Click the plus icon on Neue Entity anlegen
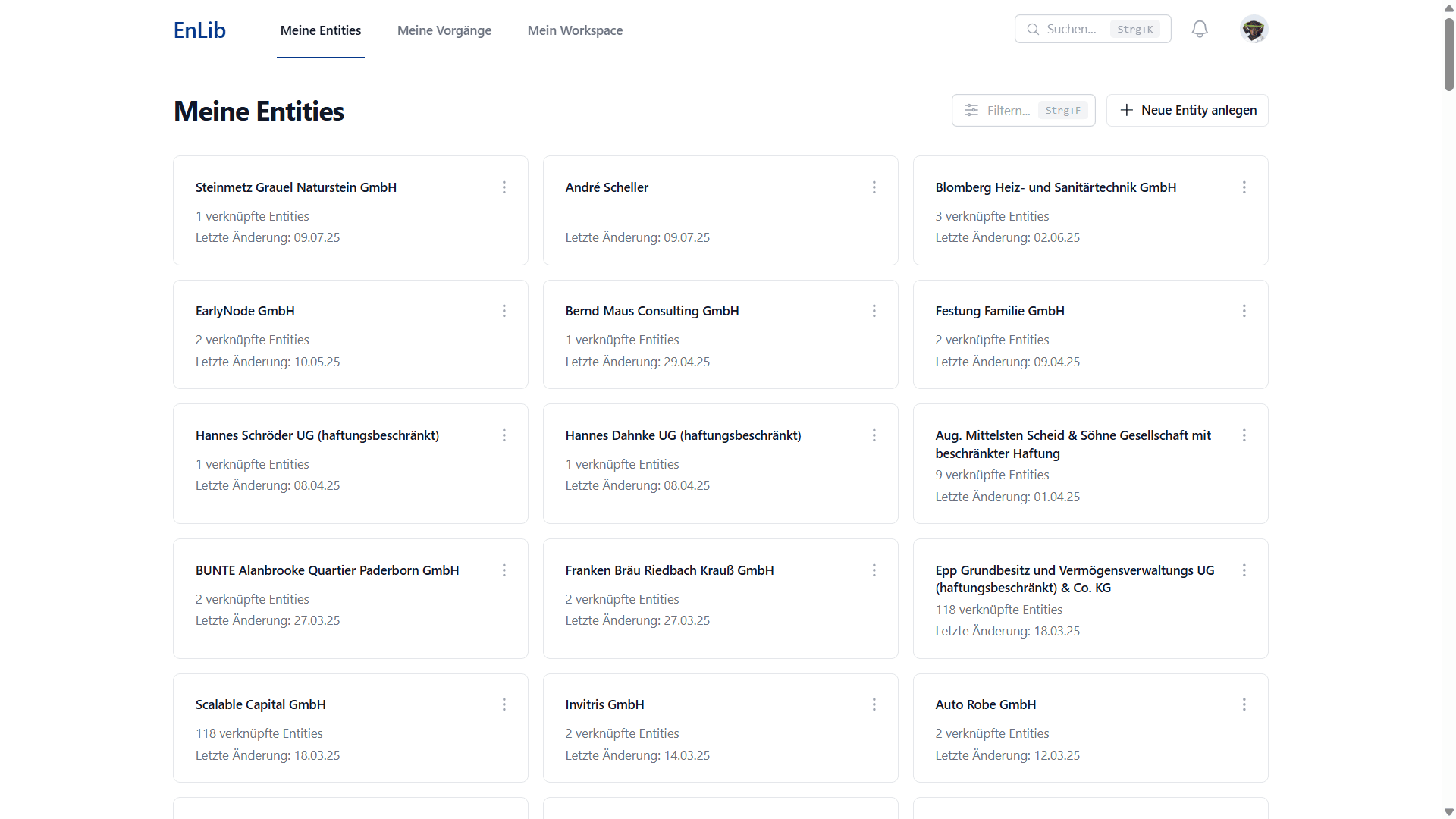1456x819 pixels. pyautogui.click(x=1126, y=110)
